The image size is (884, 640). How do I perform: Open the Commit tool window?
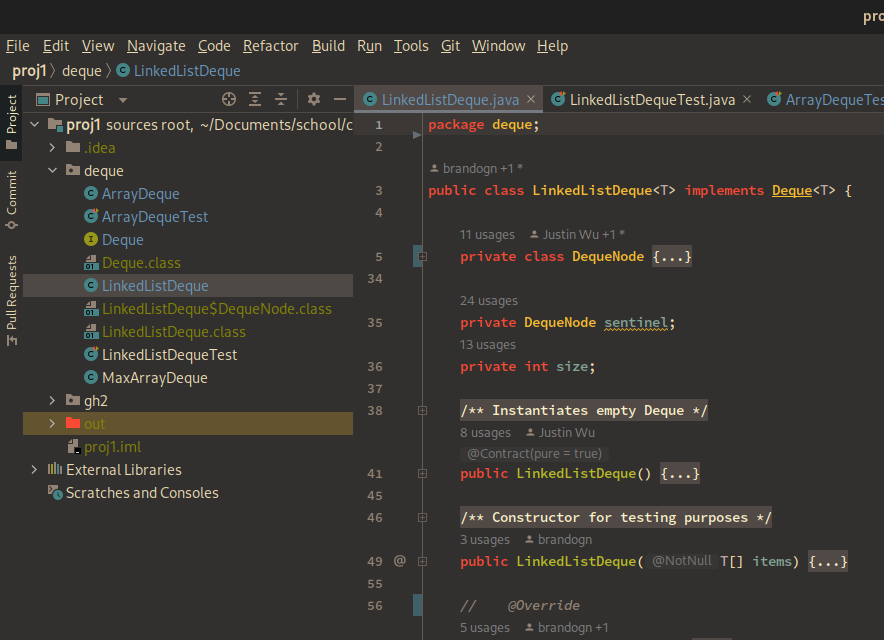[11, 199]
